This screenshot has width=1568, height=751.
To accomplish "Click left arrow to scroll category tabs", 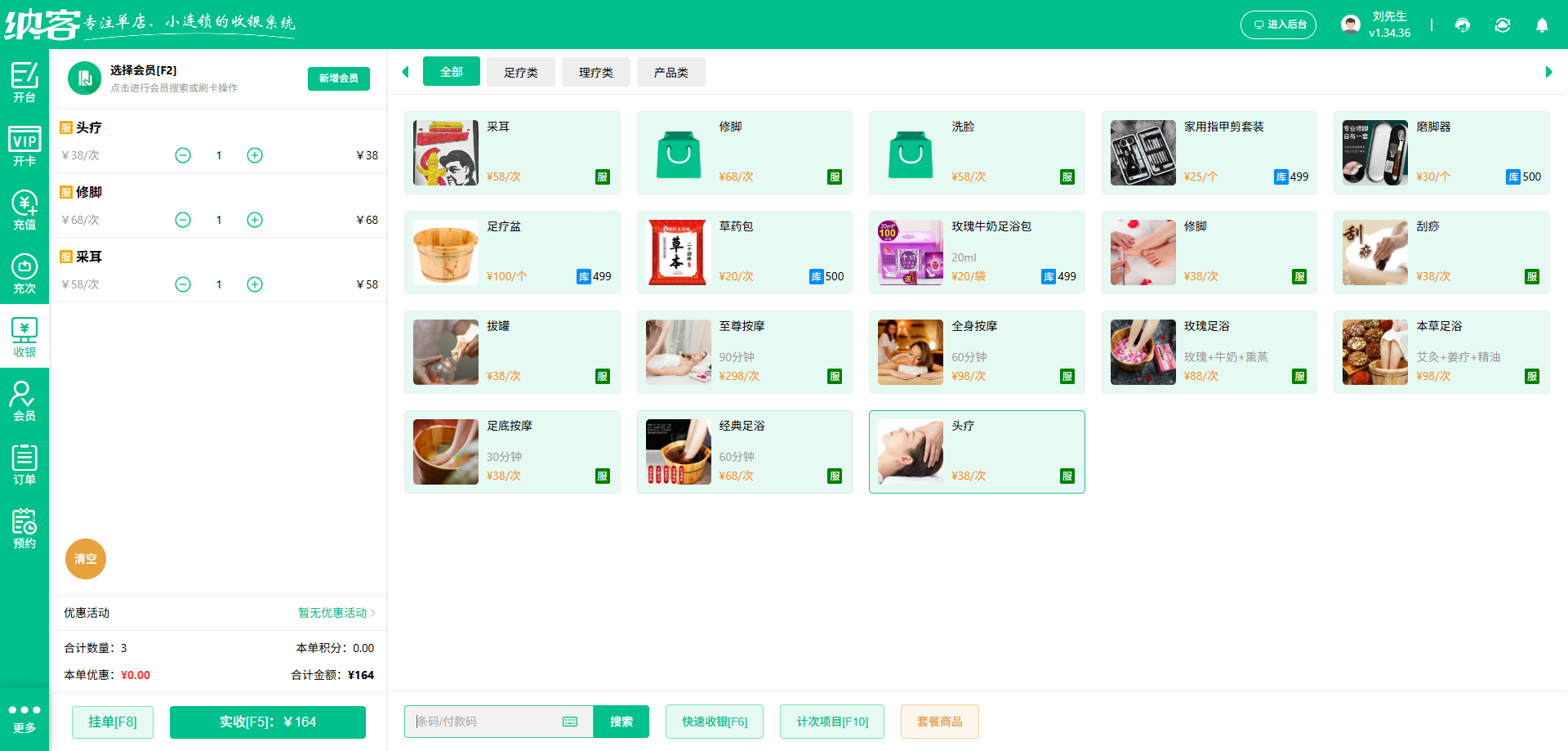I will point(406,72).
